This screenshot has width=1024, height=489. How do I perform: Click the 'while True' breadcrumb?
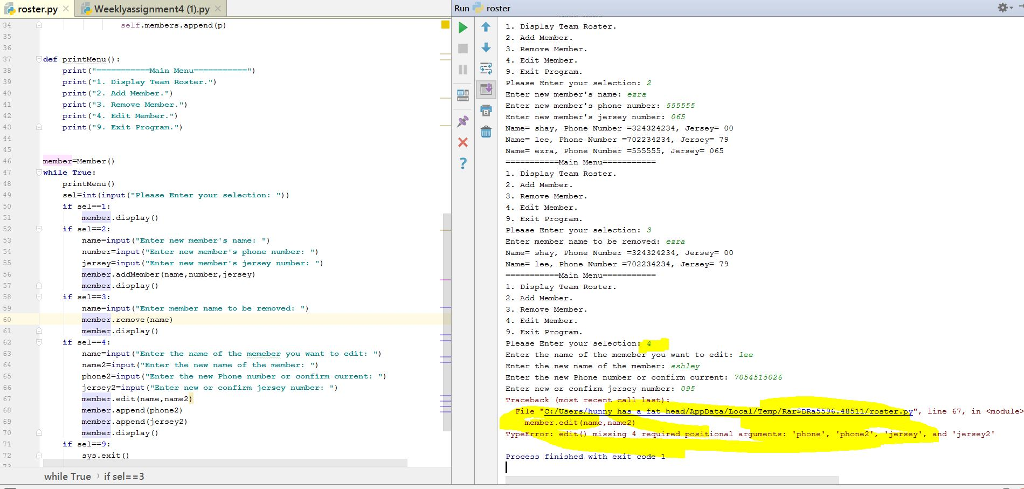click(68, 476)
